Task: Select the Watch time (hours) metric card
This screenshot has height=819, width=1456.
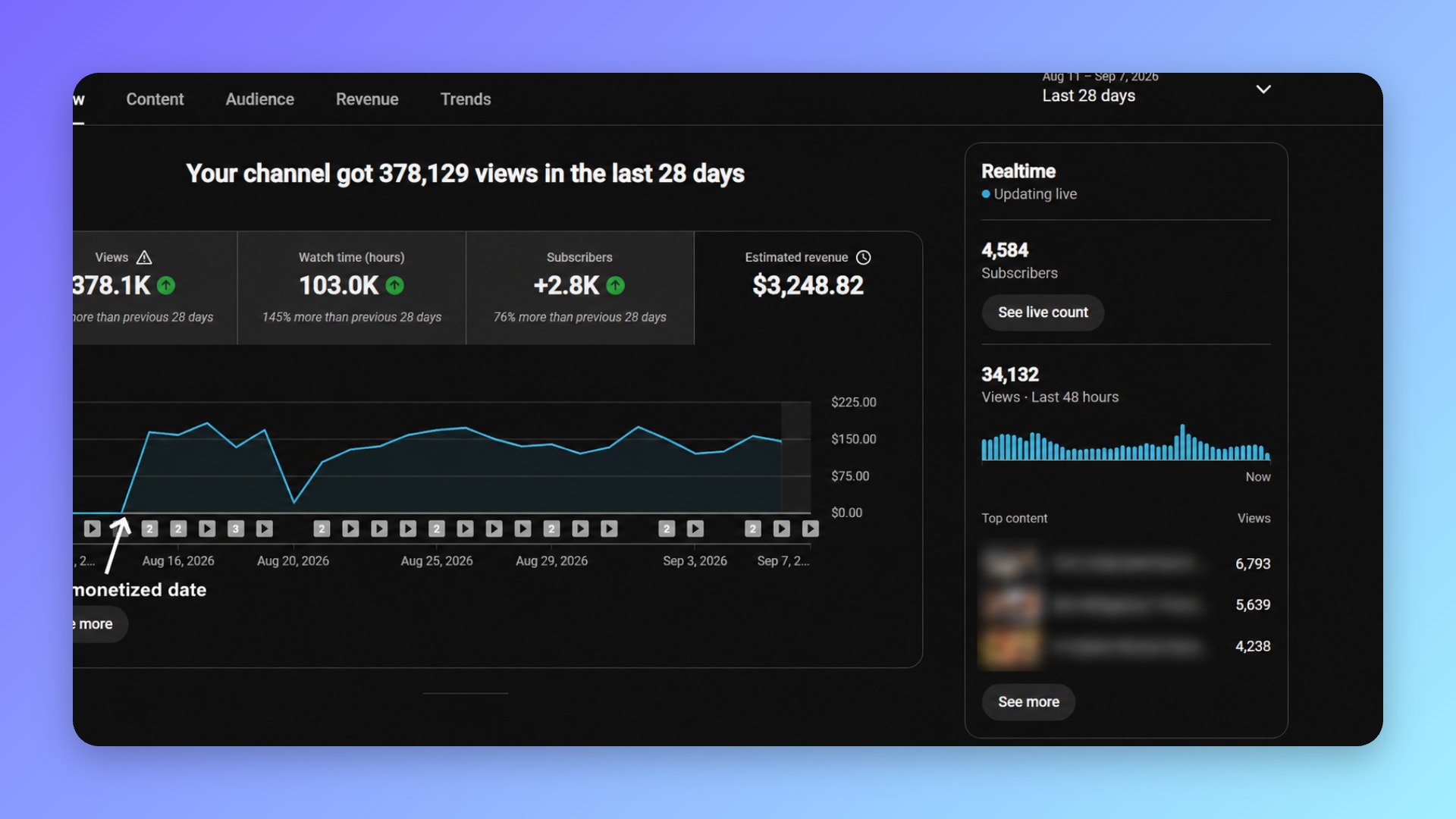Action: pos(352,288)
